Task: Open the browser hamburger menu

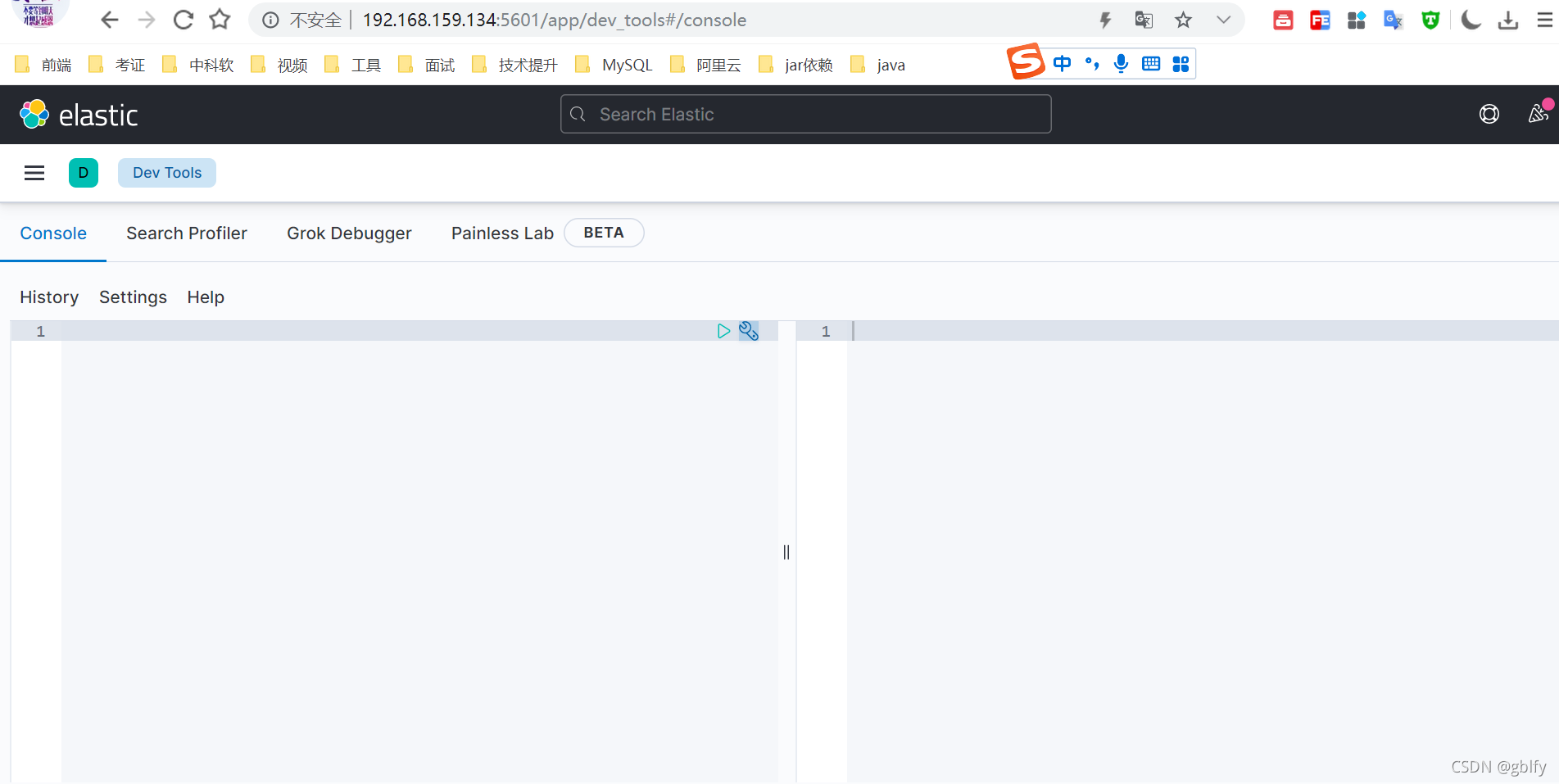Action: pos(1544,20)
